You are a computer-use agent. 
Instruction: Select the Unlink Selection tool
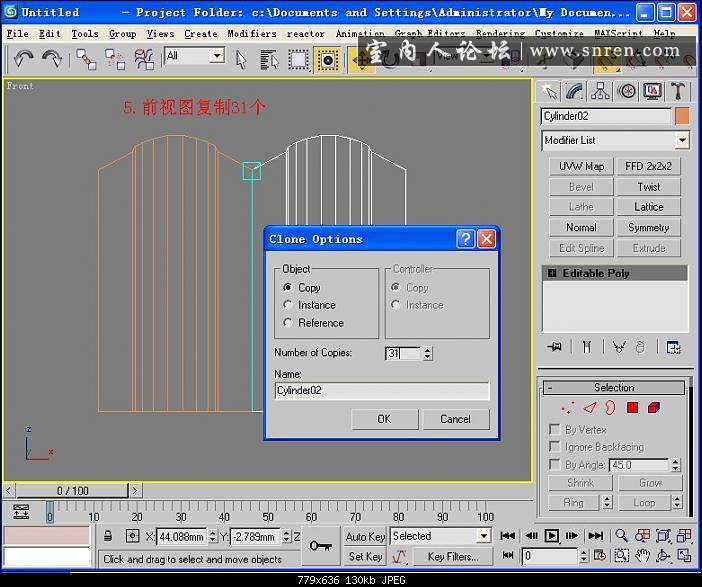click(115, 60)
